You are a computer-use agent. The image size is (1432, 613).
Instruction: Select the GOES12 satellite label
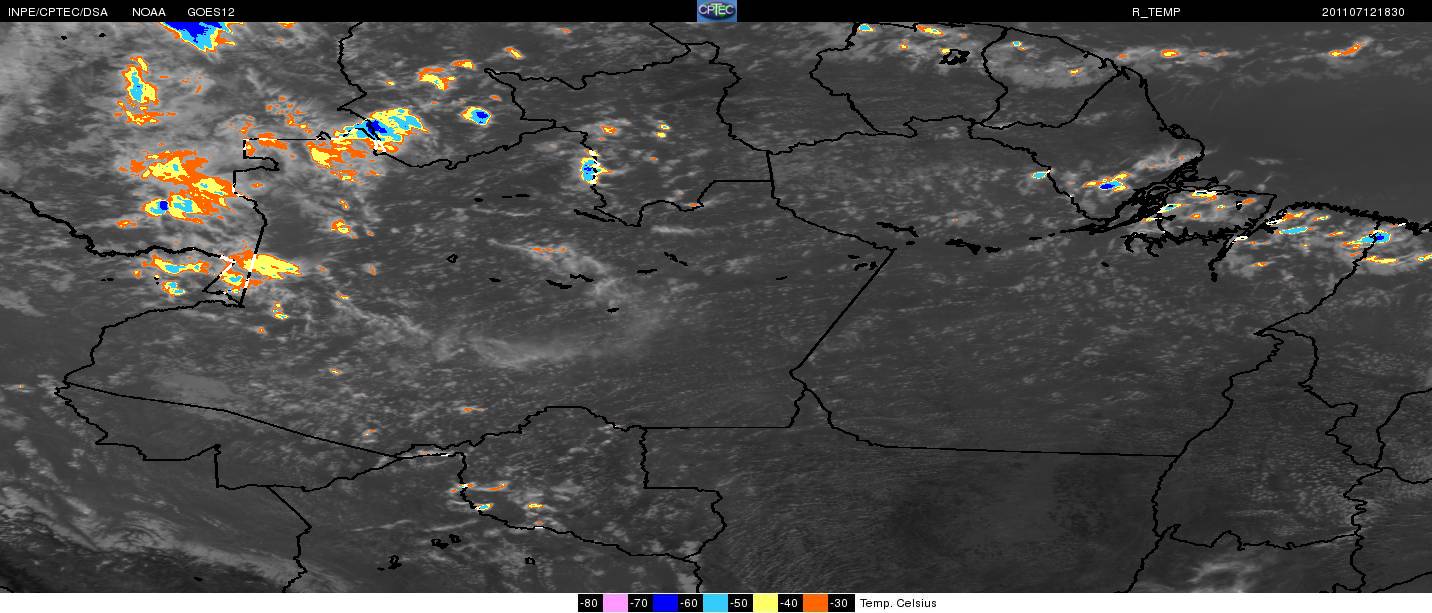point(211,12)
